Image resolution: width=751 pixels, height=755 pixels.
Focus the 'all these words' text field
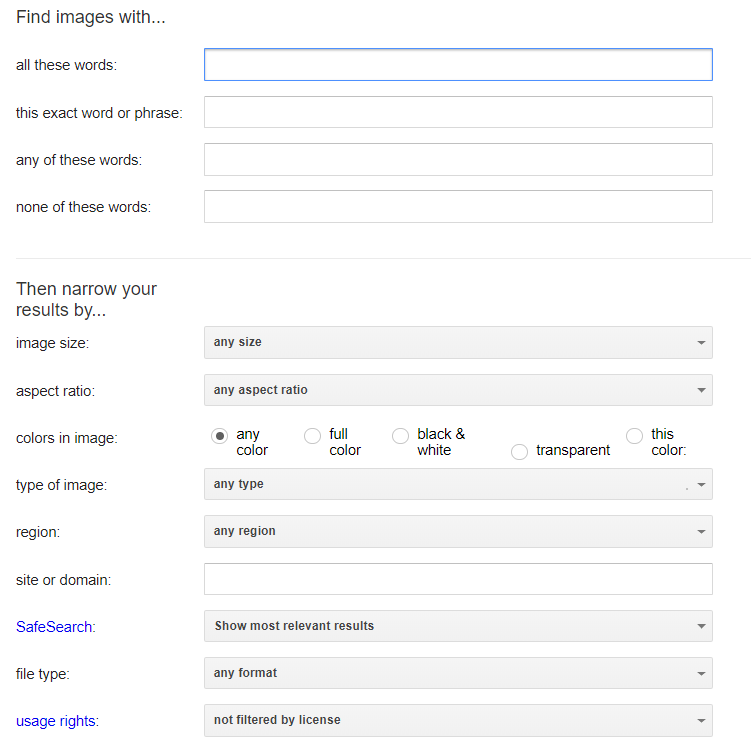(x=458, y=65)
